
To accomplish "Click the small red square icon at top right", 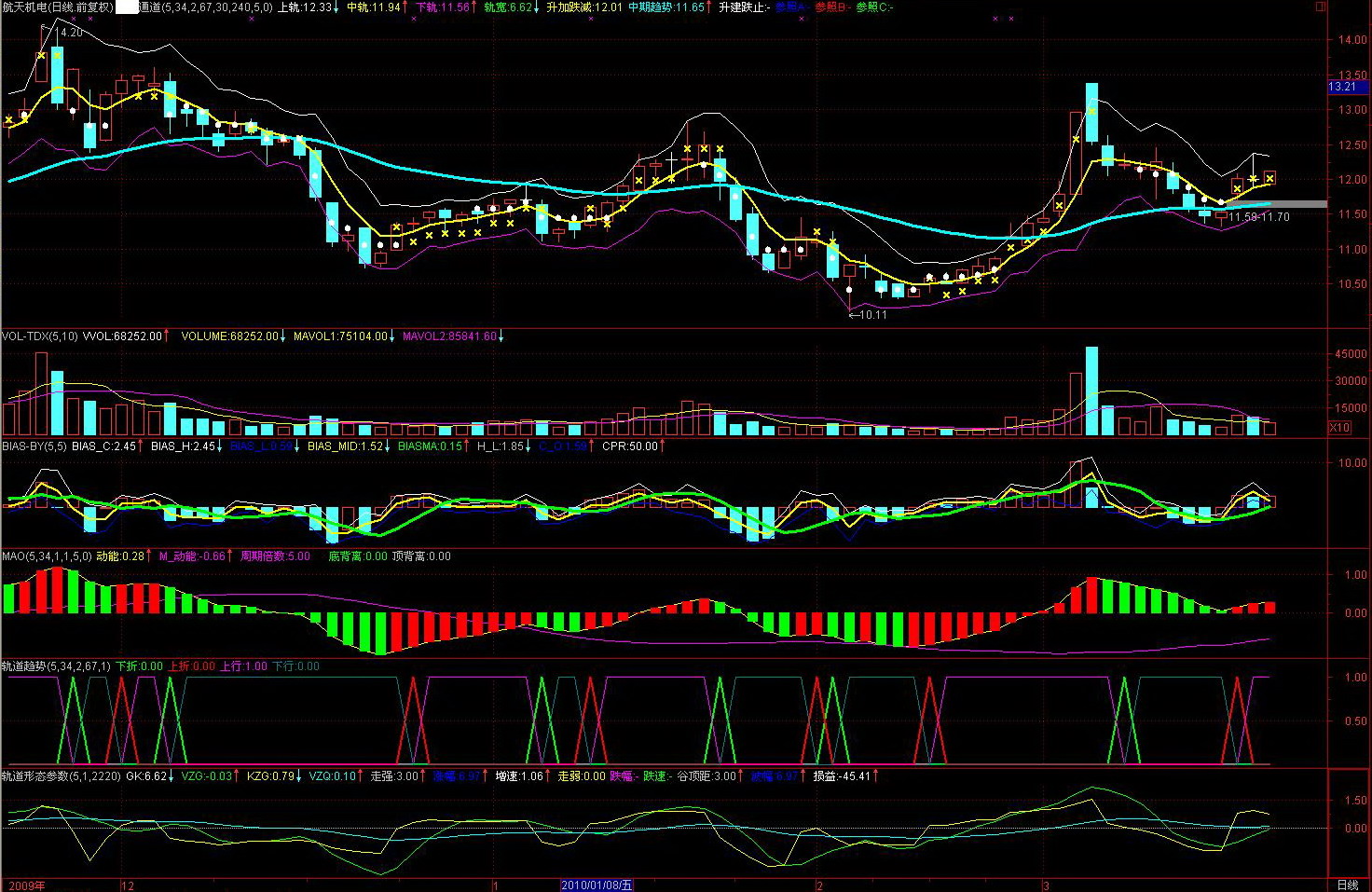I will 1320,7.
